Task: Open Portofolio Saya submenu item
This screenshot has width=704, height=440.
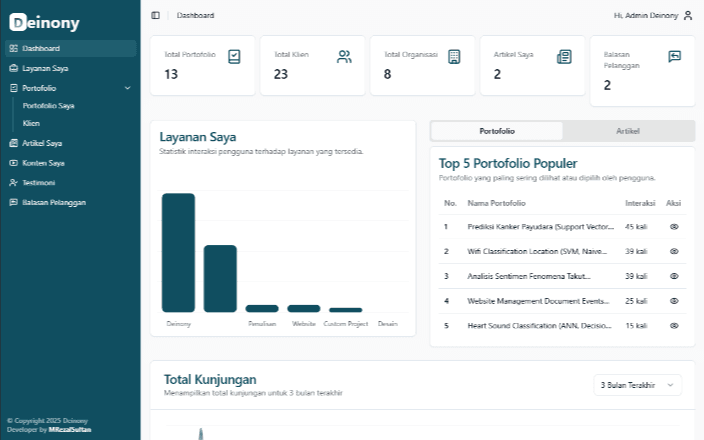Action: [48, 105]
